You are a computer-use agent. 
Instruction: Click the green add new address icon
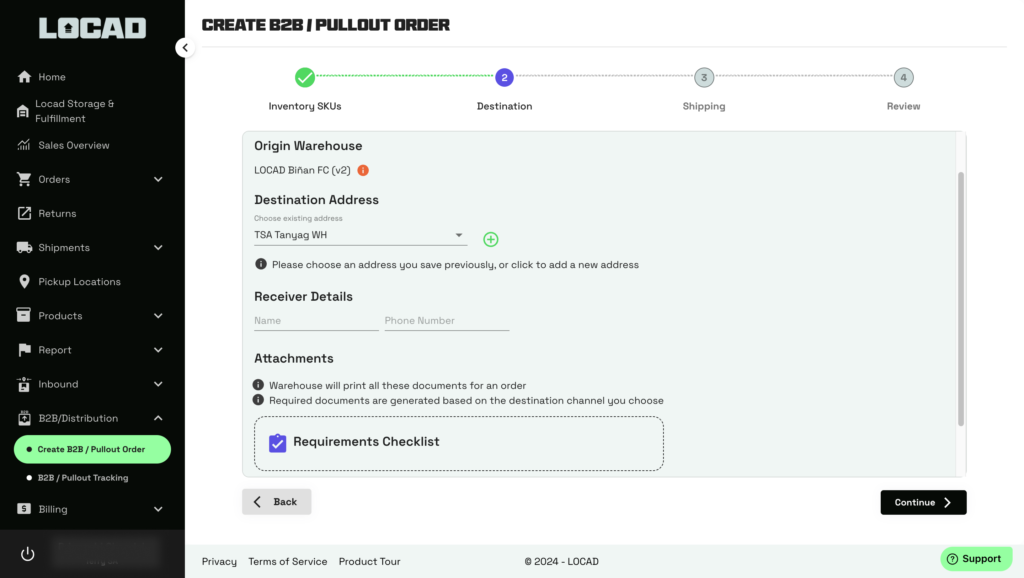pyautogui.click(x=490, y=239)
